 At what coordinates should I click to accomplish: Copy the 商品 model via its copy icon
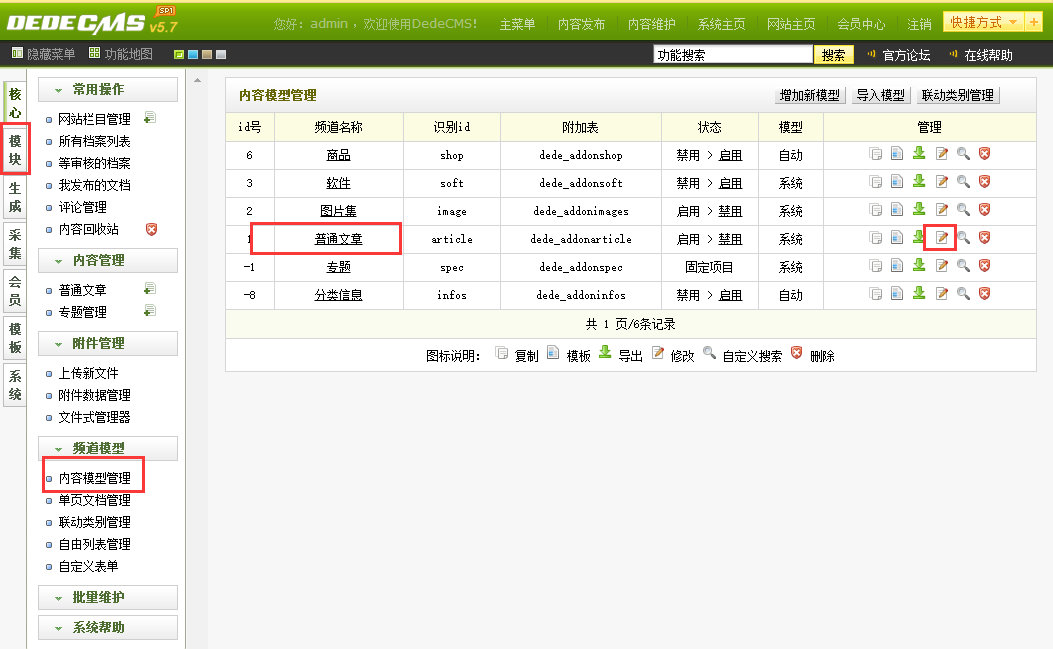876,154
